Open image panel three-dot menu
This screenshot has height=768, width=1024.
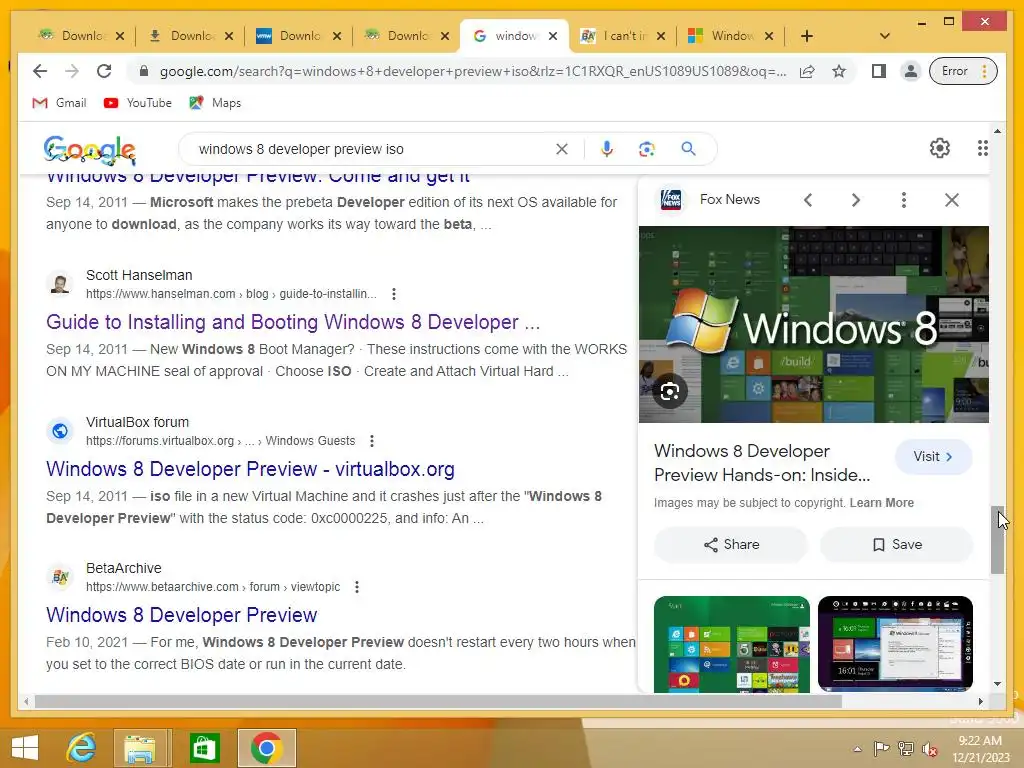tap(904, 200)
